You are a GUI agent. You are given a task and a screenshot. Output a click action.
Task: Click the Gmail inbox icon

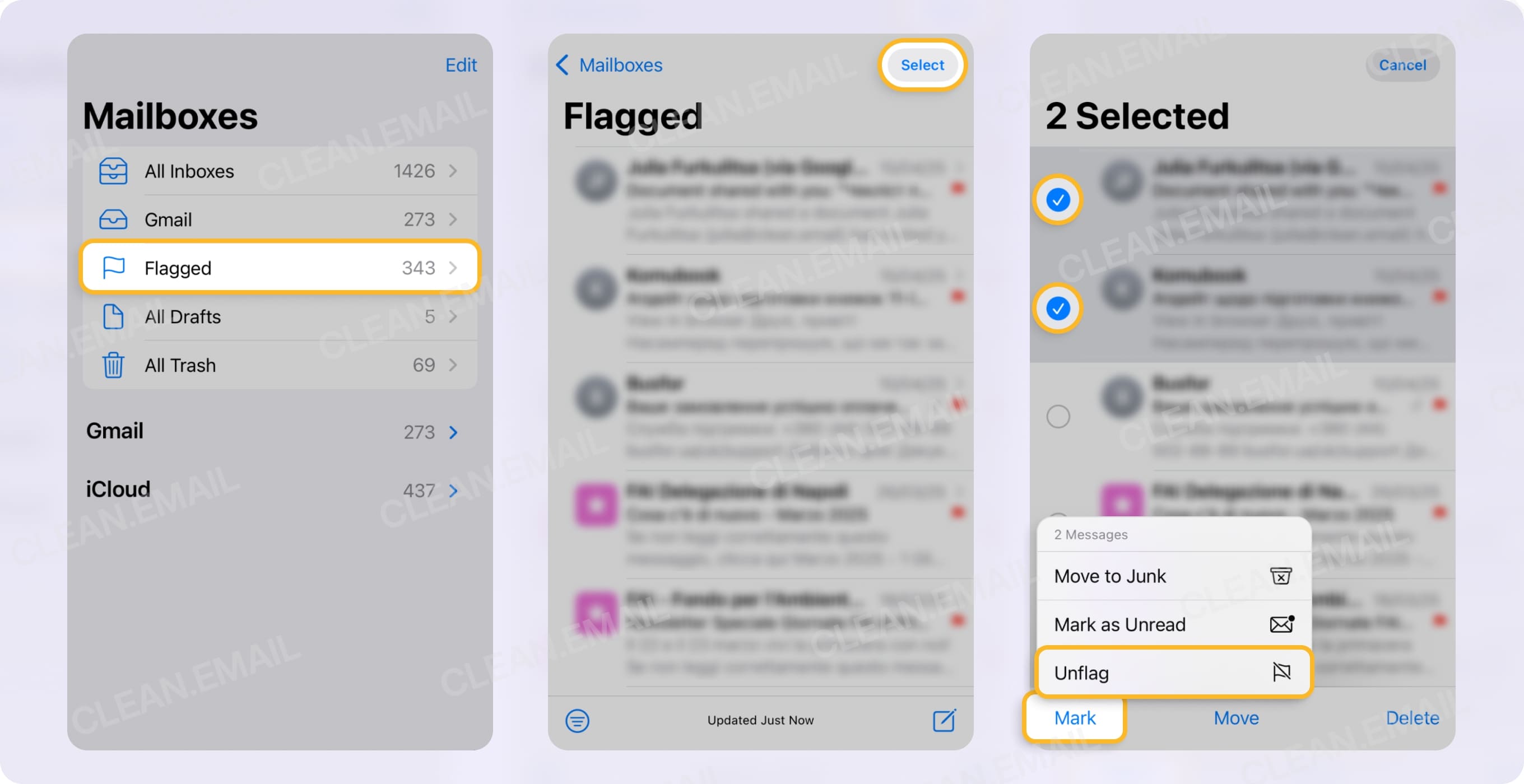tap(114, 220)
